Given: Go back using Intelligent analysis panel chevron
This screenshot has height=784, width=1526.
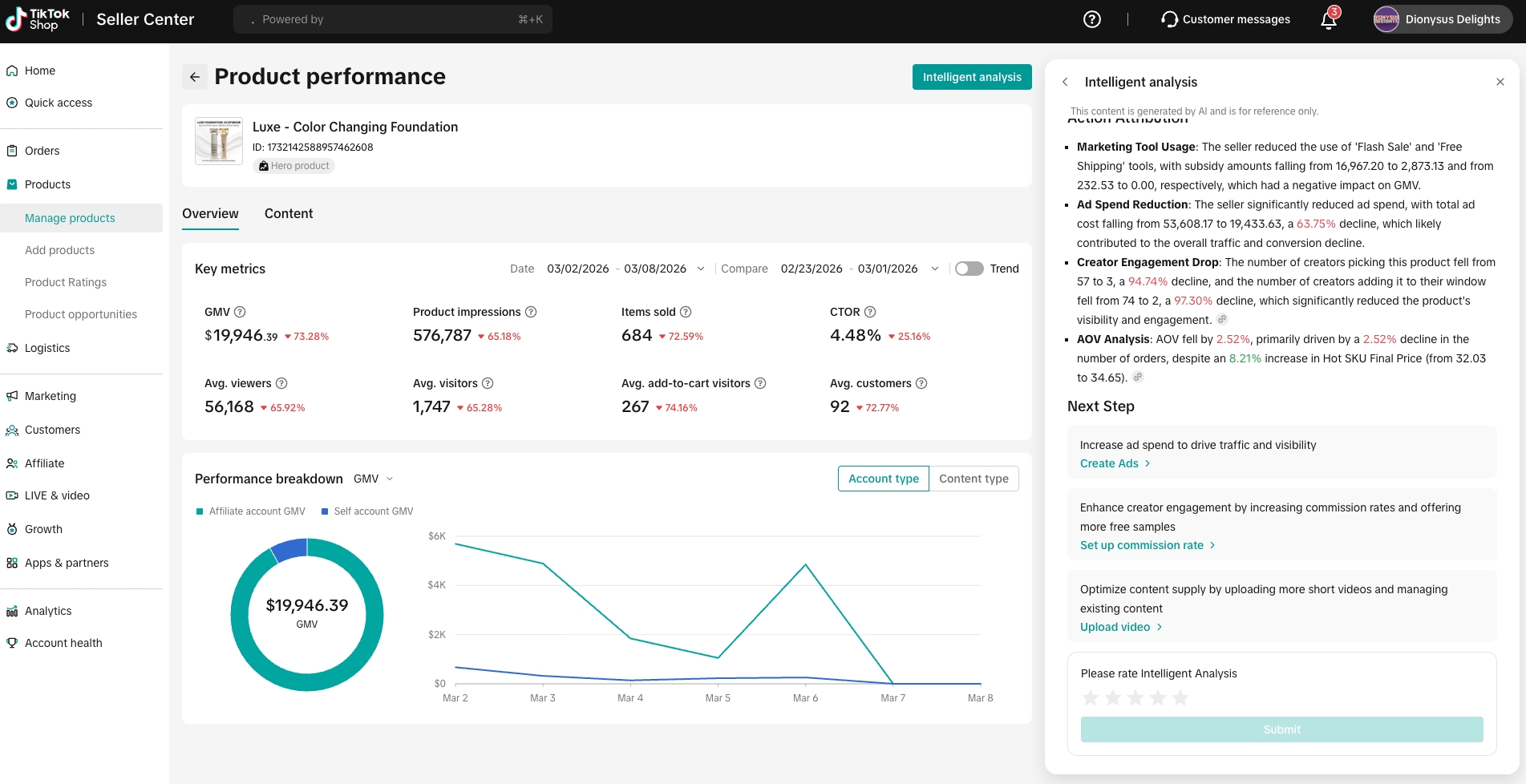Looking at the screenshot, I should tap(1065, 82).
